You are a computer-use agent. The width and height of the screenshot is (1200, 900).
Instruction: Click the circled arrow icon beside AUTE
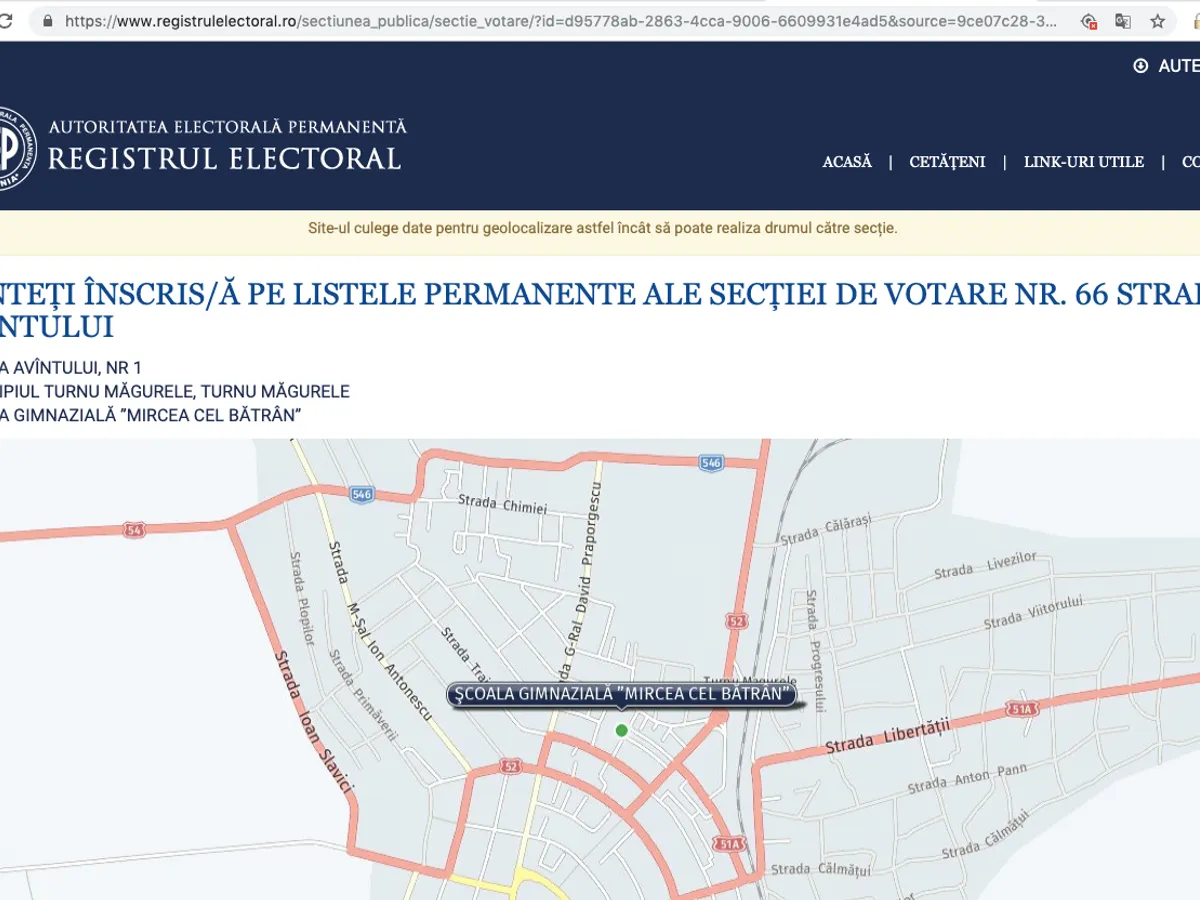pyautogui.click(x=1140, y=66)
